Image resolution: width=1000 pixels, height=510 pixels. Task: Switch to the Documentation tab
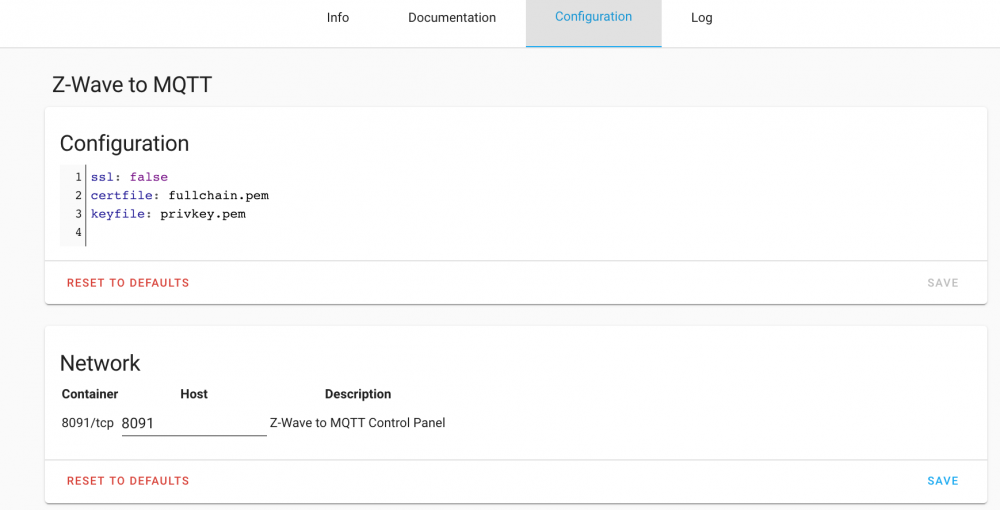click(x=452, y=18)
